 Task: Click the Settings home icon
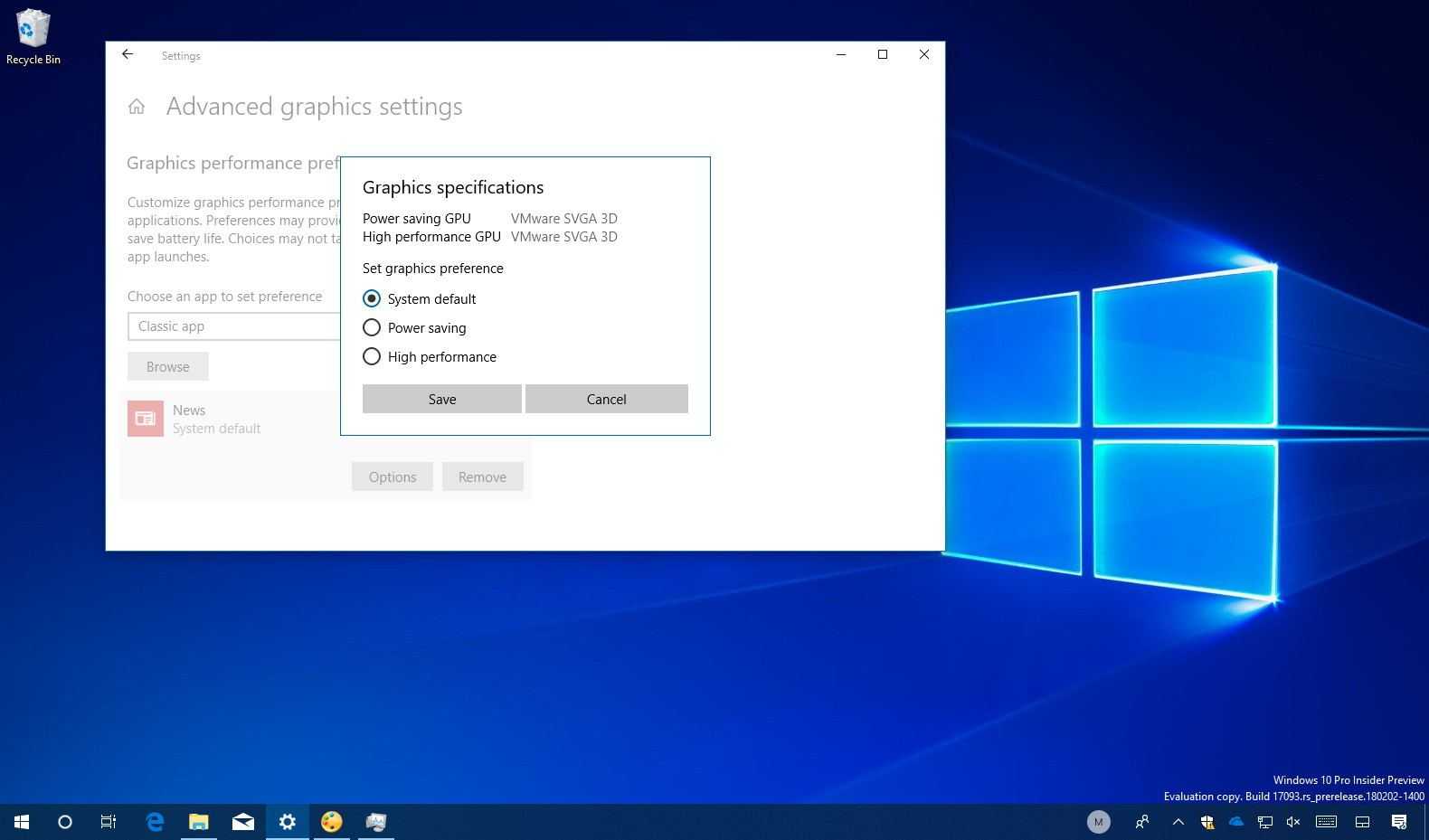[x=137, y=107]
